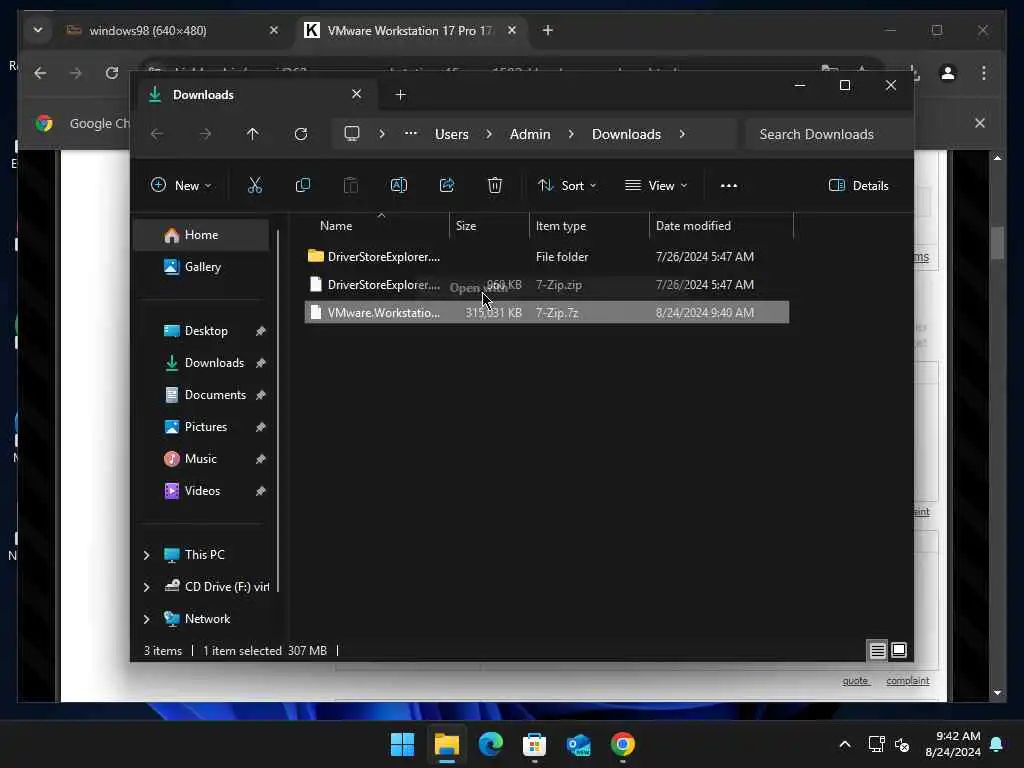Expand the This PC tree node
Image resolution: width=1024 pixels, height=768 pixels.
pos(147,555)
